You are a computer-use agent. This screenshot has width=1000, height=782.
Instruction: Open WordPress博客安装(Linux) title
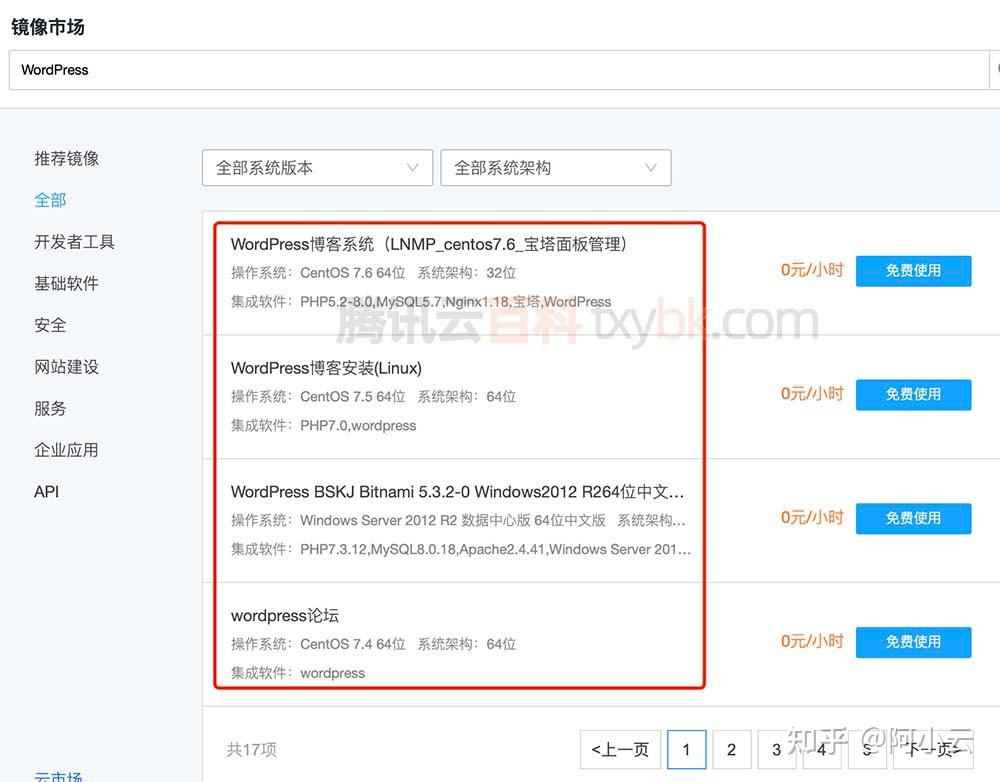[x=326, y=368]
